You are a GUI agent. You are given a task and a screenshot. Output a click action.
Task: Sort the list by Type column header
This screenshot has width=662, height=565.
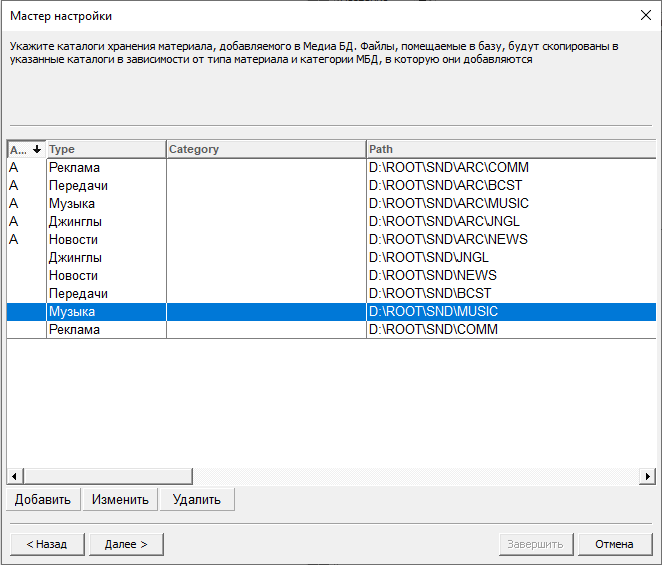[105, 149]
